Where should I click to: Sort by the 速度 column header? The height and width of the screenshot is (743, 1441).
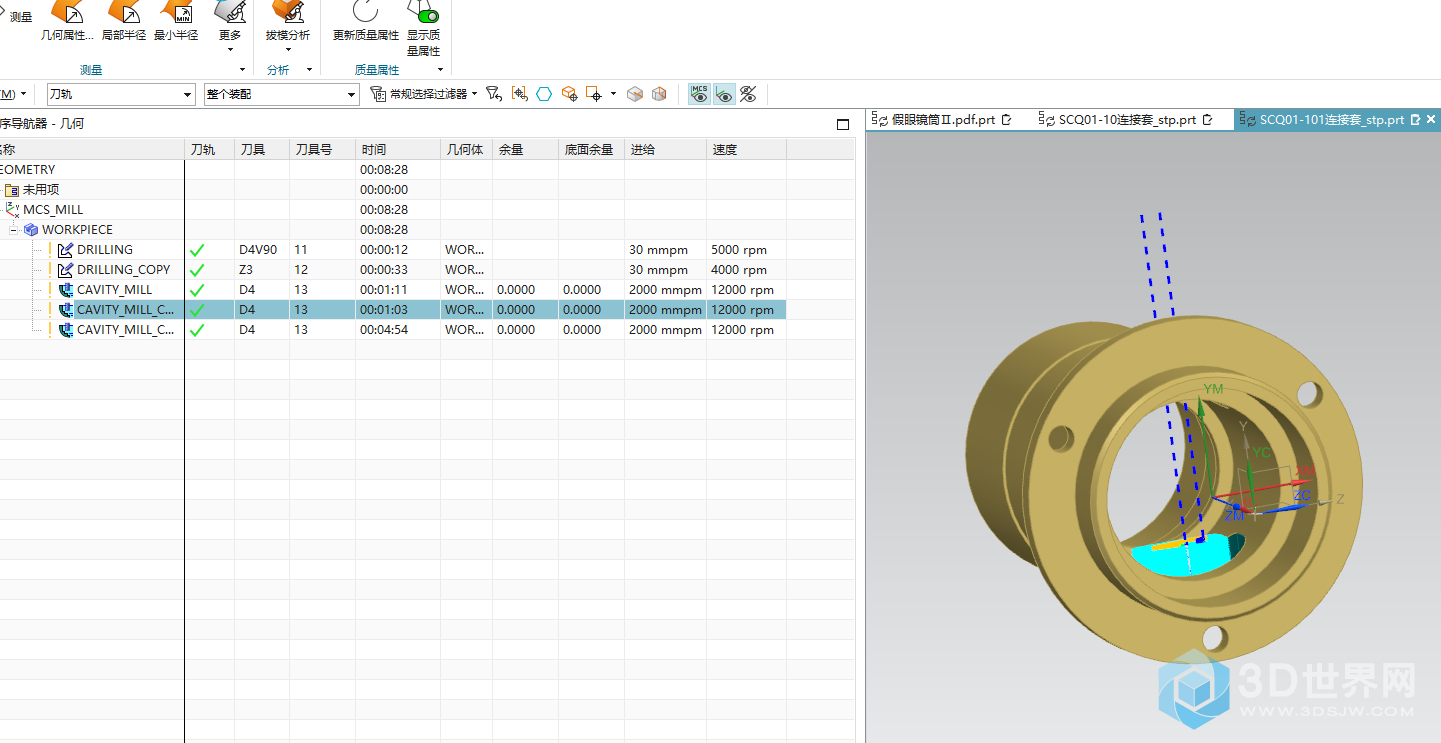(x=746, y=149)
